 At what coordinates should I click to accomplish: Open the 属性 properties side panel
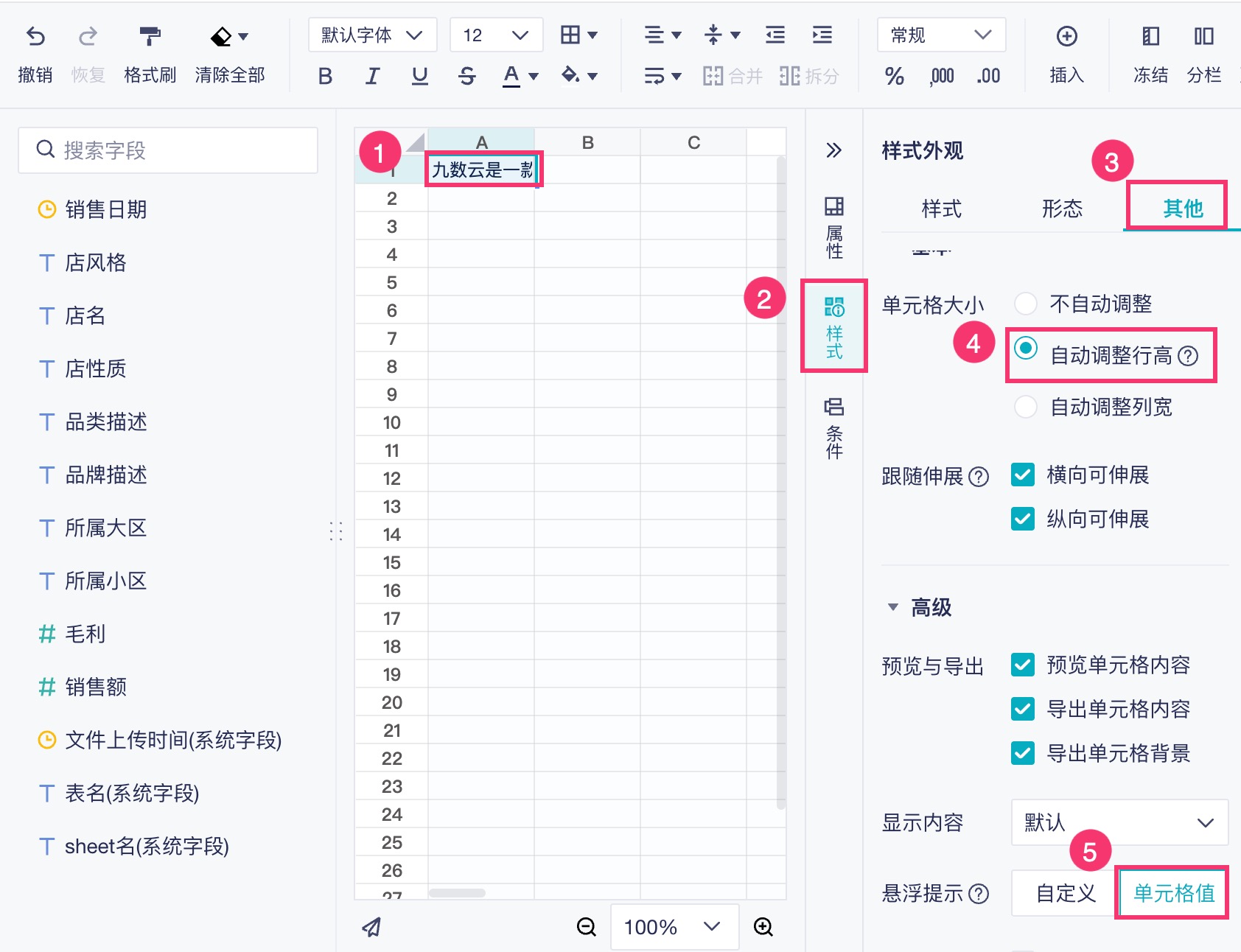click(x=834, y=228)
